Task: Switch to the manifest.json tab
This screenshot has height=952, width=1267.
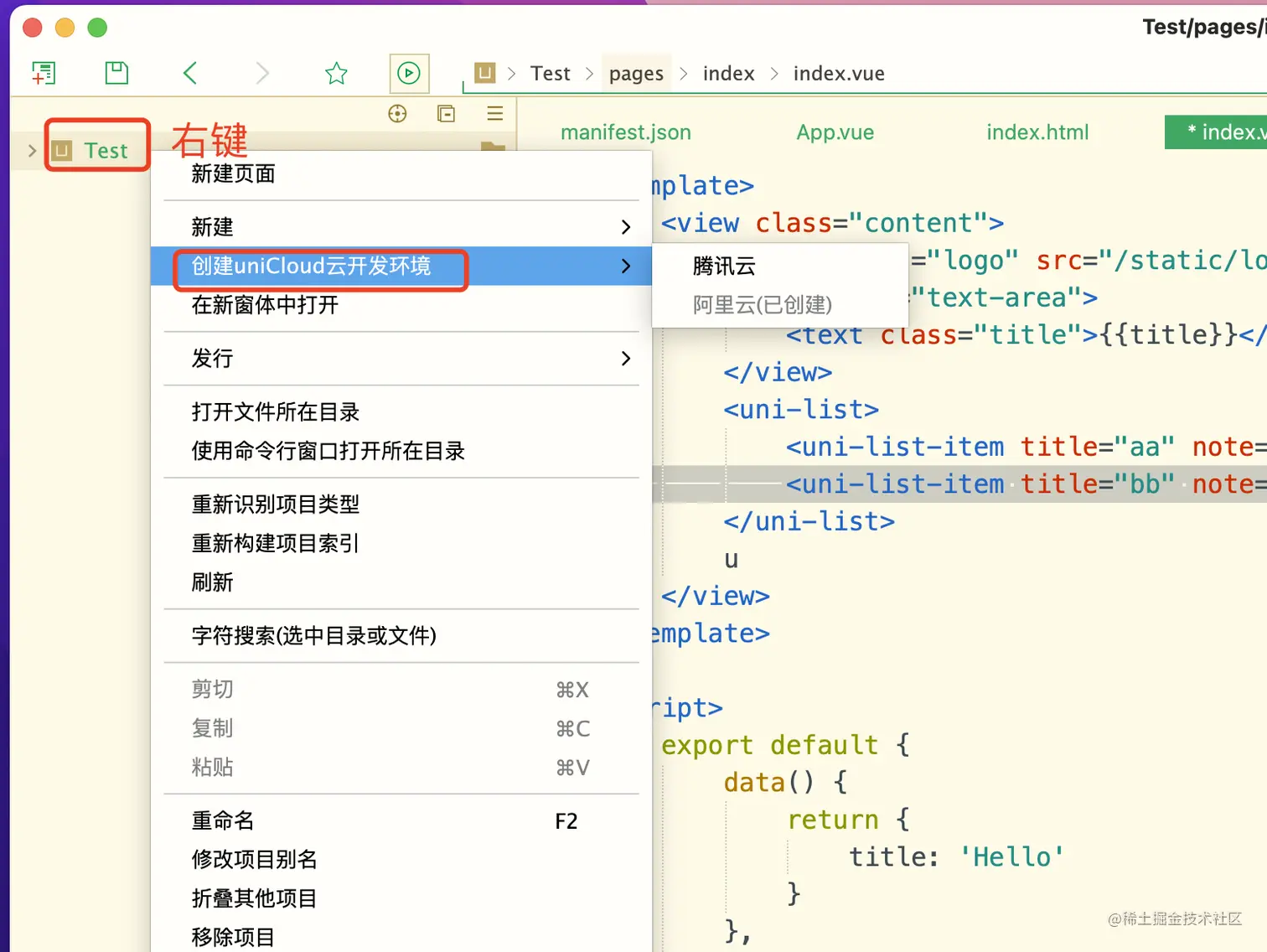Action: (626, 132)
